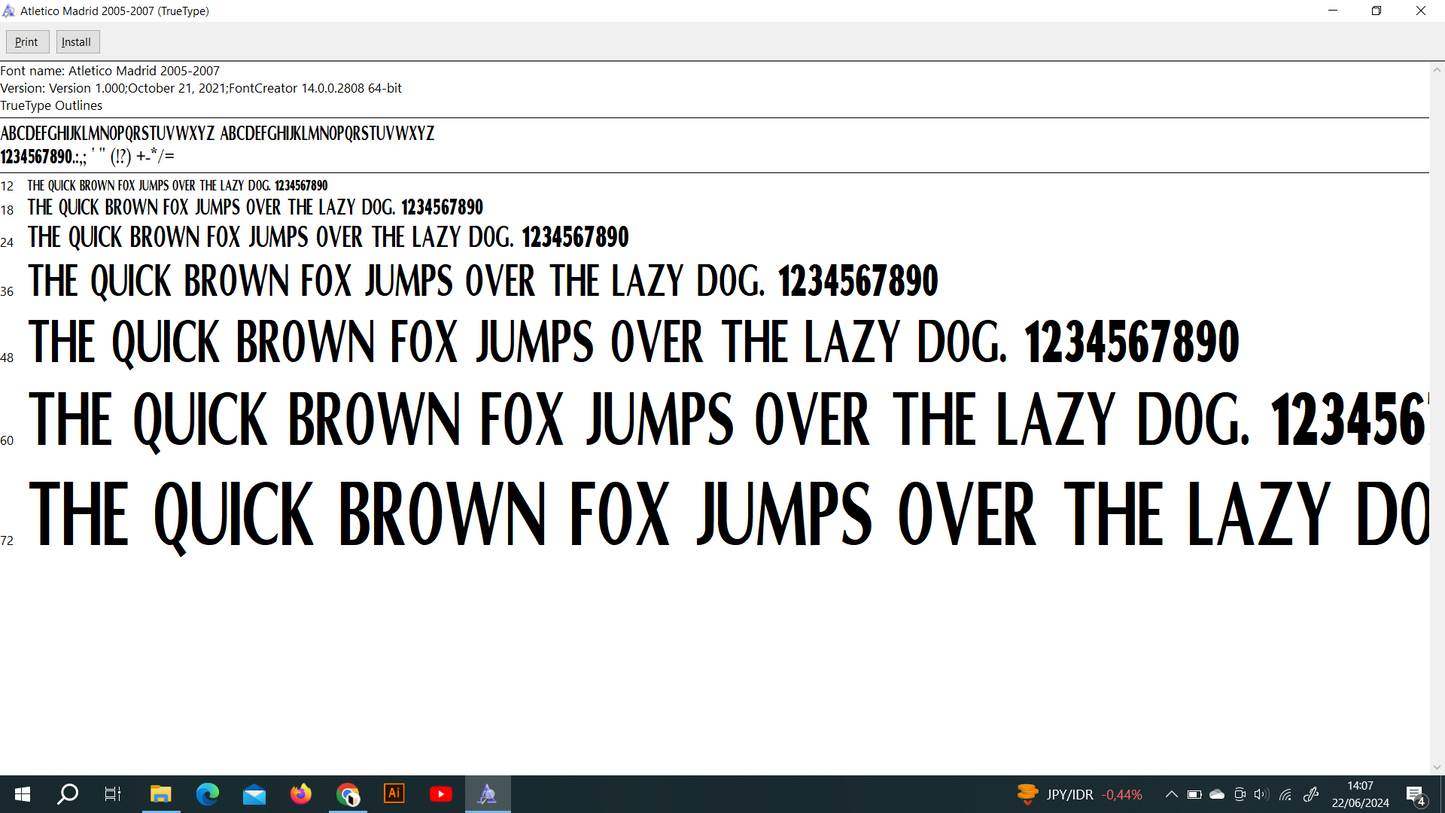The height and width of the screenshot is (813, 1445).
Task: Click the font viewer taskbar icon
Action: 487,794
